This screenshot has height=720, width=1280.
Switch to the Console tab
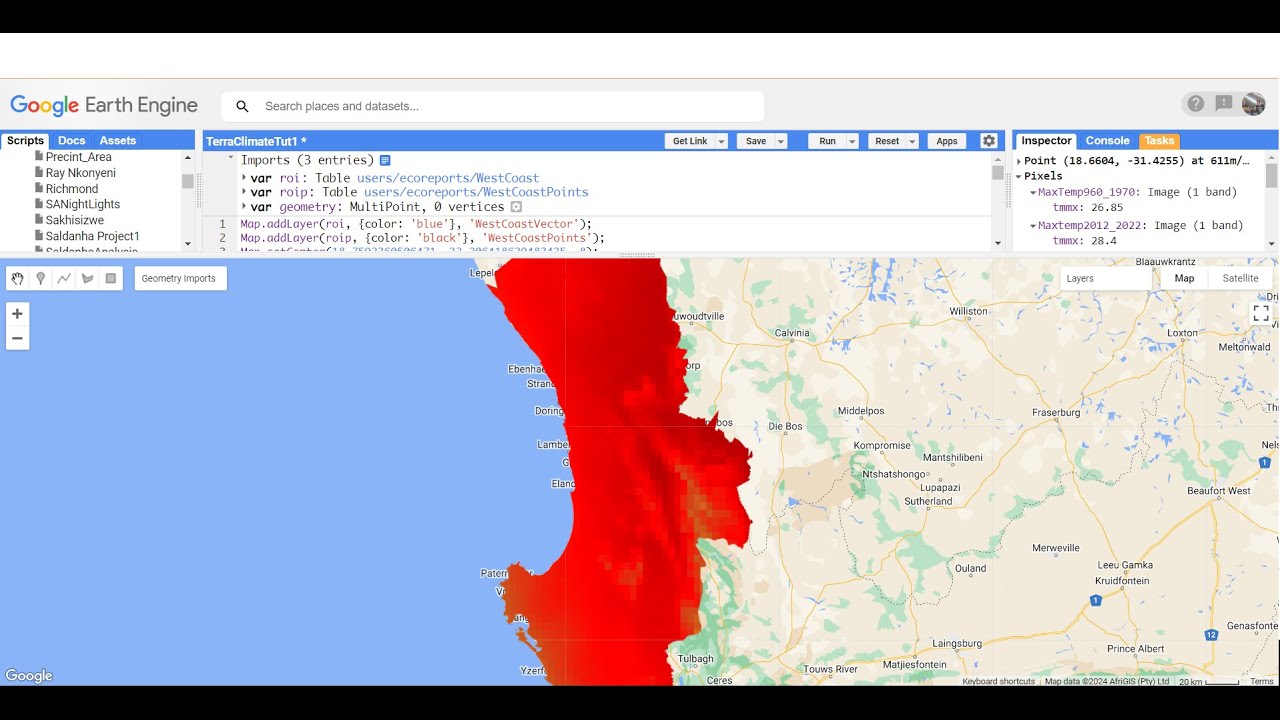[x=1108, y=141]
